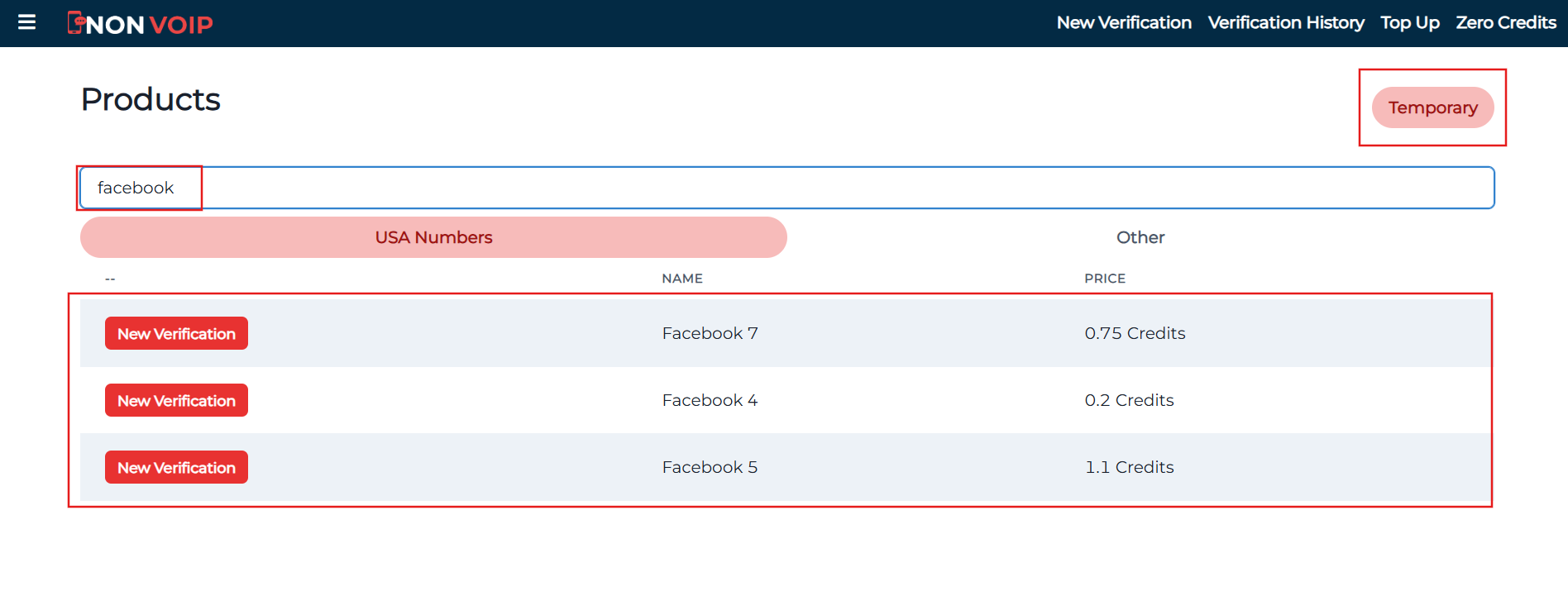Image resolution: width=1568 pixels, height=601 pixels.
Task: Click the 1.1 Credits price
Action: coord(1129,467)
